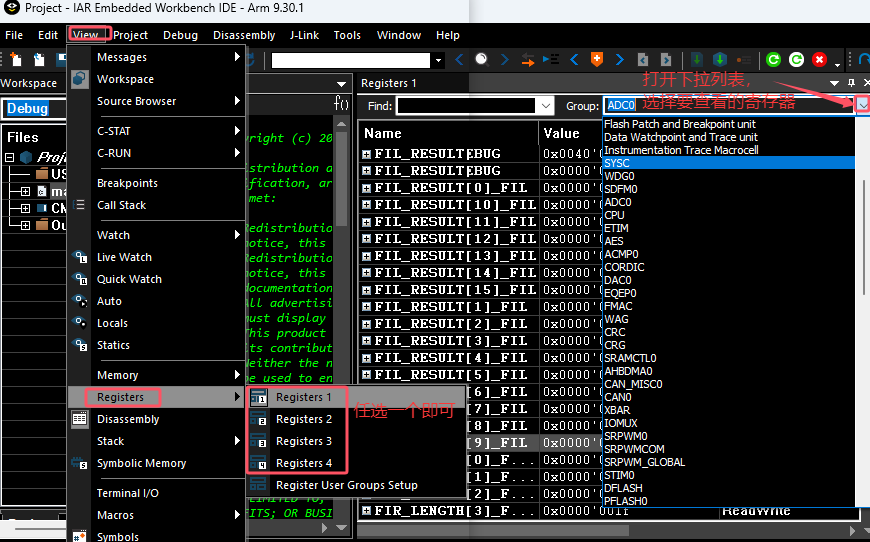This screenshot has height=542, width=870.
Task: Expand the FIL_RESULT[15]_FIL register row
Action: (x=366, y=290)
